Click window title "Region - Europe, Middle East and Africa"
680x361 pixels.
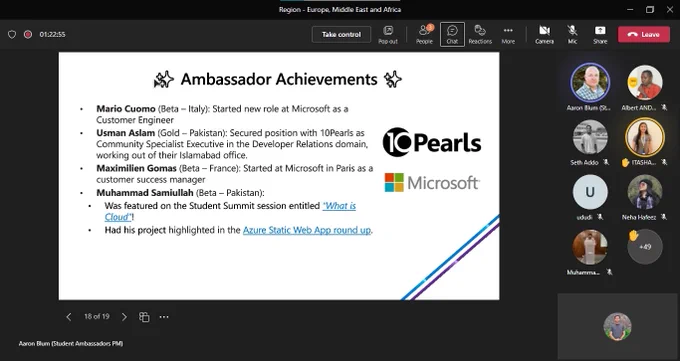point(340,10)
